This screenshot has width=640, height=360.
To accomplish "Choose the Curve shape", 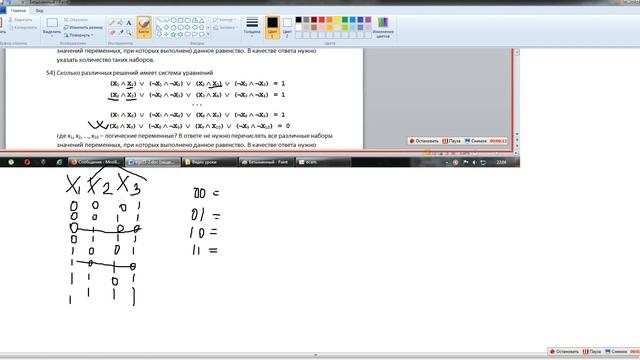I will pyautogui.click(x=166, y=20).
